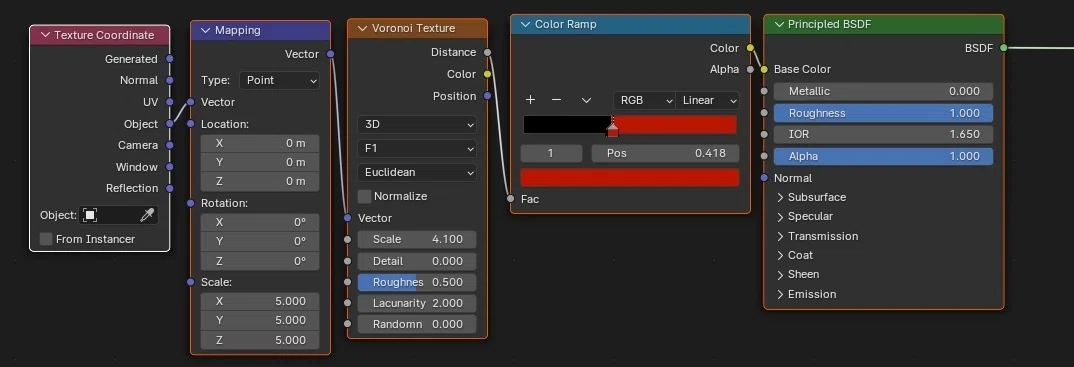Collapse the Principled BSDF node

pos(779,24)
